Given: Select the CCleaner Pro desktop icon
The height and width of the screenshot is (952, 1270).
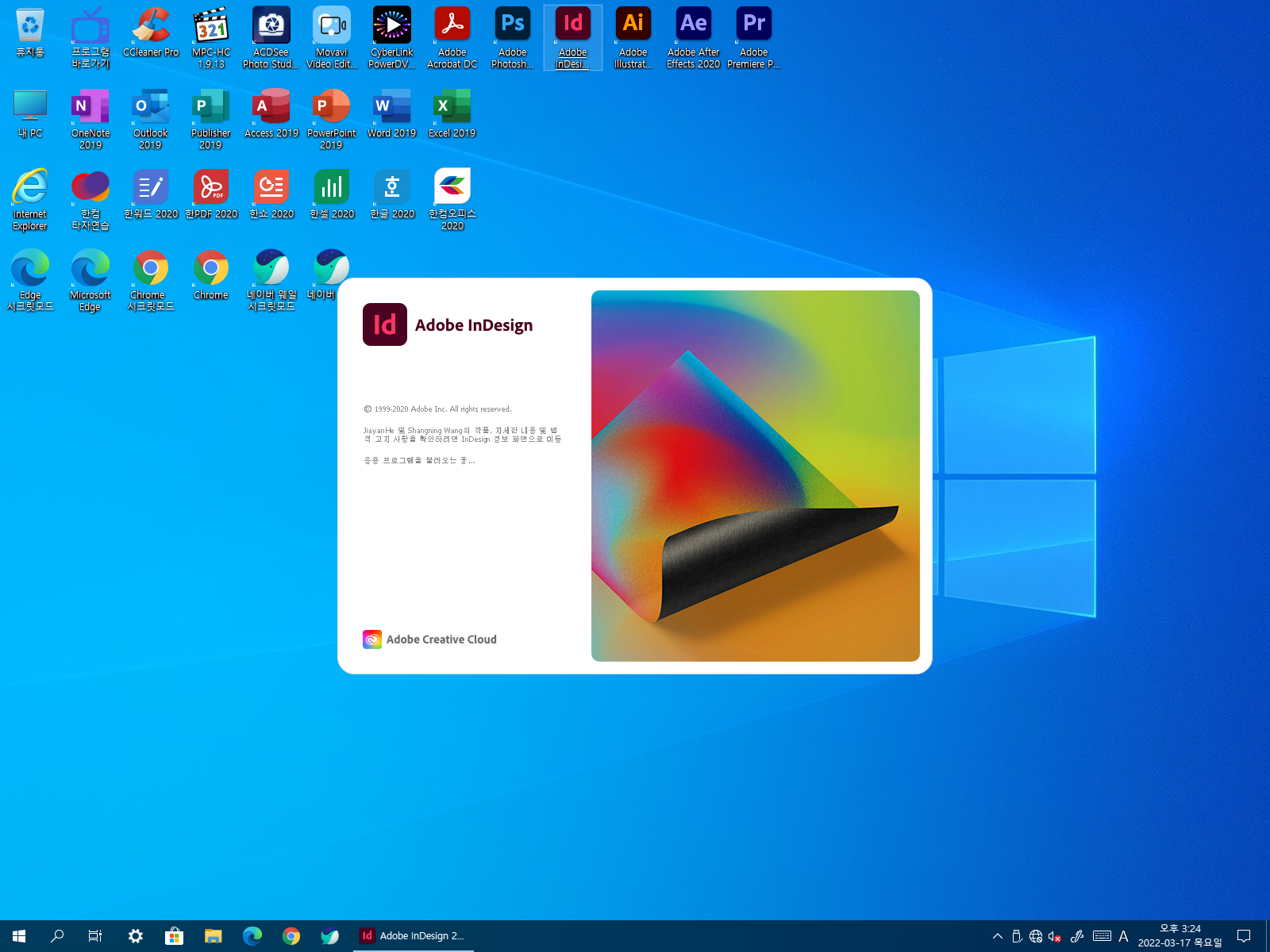Looking at the screenshot, I should point(151,33).
